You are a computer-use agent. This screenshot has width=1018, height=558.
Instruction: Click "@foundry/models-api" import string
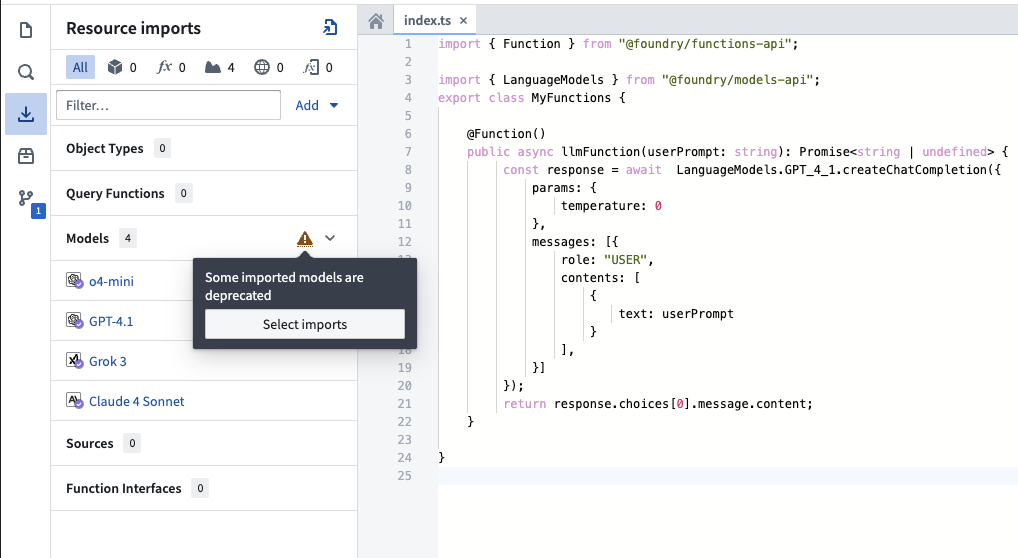point(737,80)
